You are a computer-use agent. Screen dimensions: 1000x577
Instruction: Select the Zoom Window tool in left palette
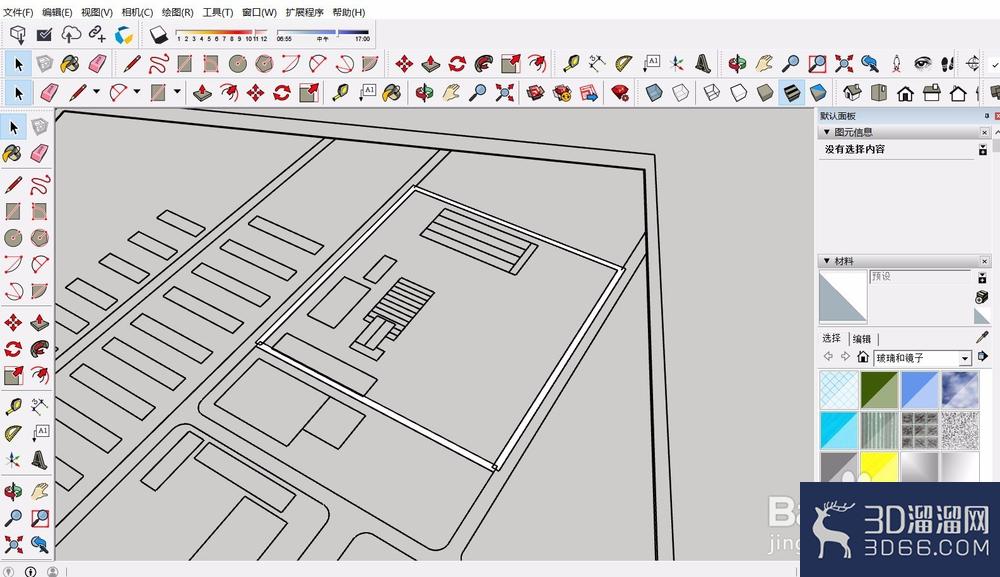click(x=40, y=517)
